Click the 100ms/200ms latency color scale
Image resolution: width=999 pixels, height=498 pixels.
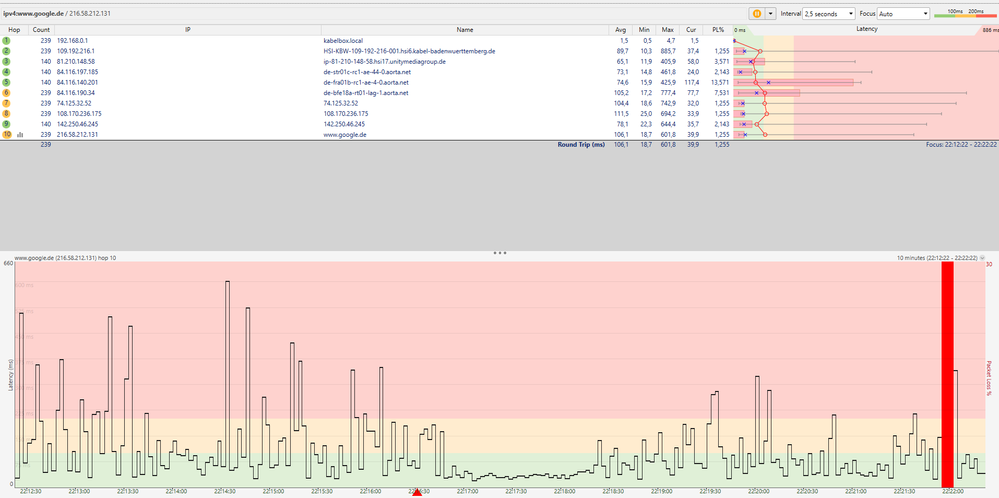(965, 13)
